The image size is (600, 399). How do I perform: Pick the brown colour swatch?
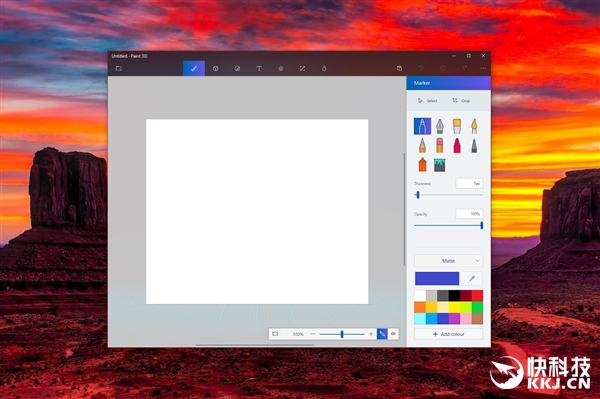tap(477, 319)
